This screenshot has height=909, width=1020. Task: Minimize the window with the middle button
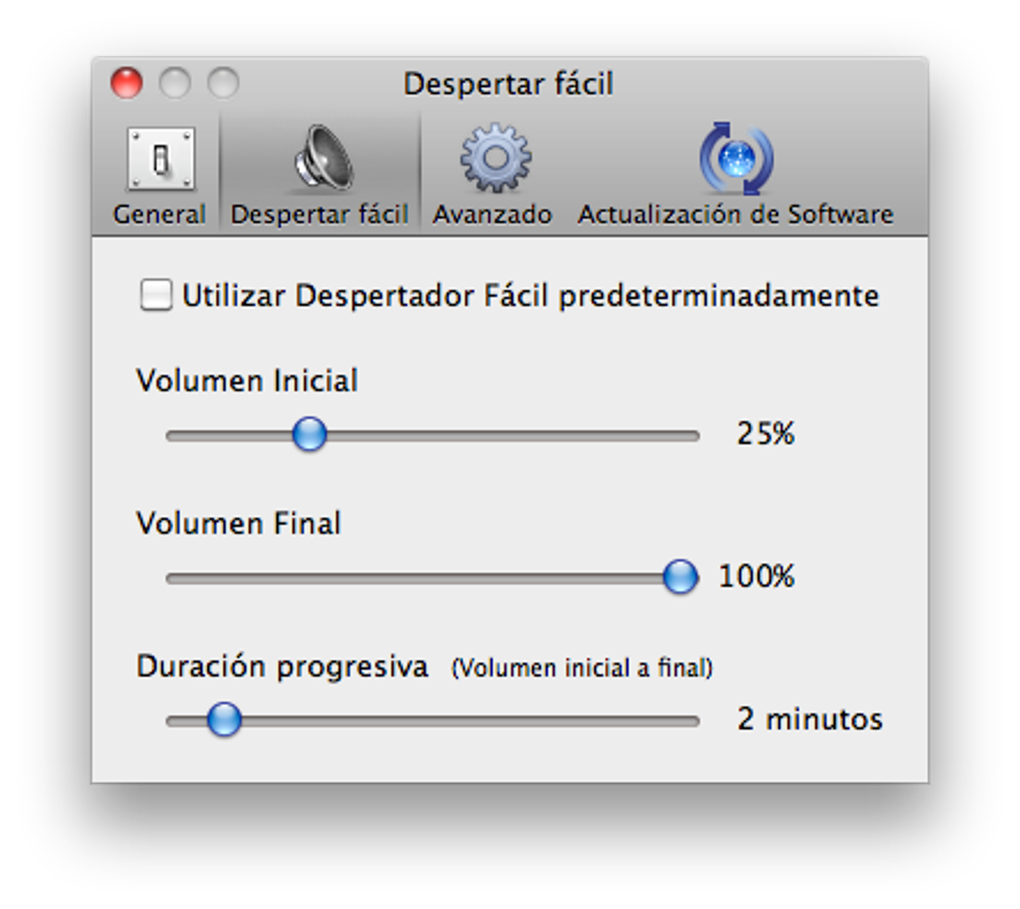point(175,83)
